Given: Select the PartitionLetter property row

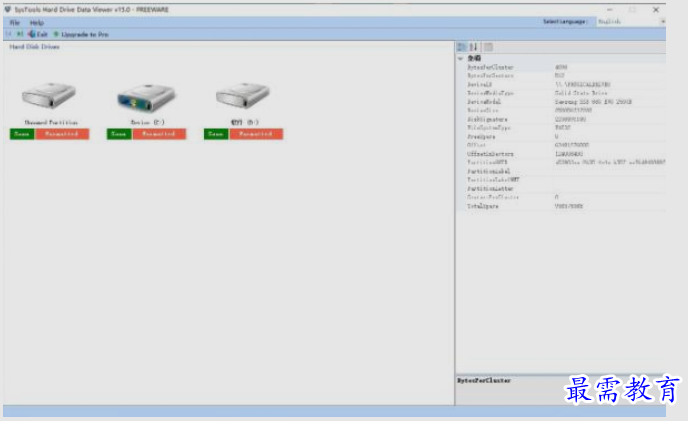Looking at the screenshot, I should 561,189.
